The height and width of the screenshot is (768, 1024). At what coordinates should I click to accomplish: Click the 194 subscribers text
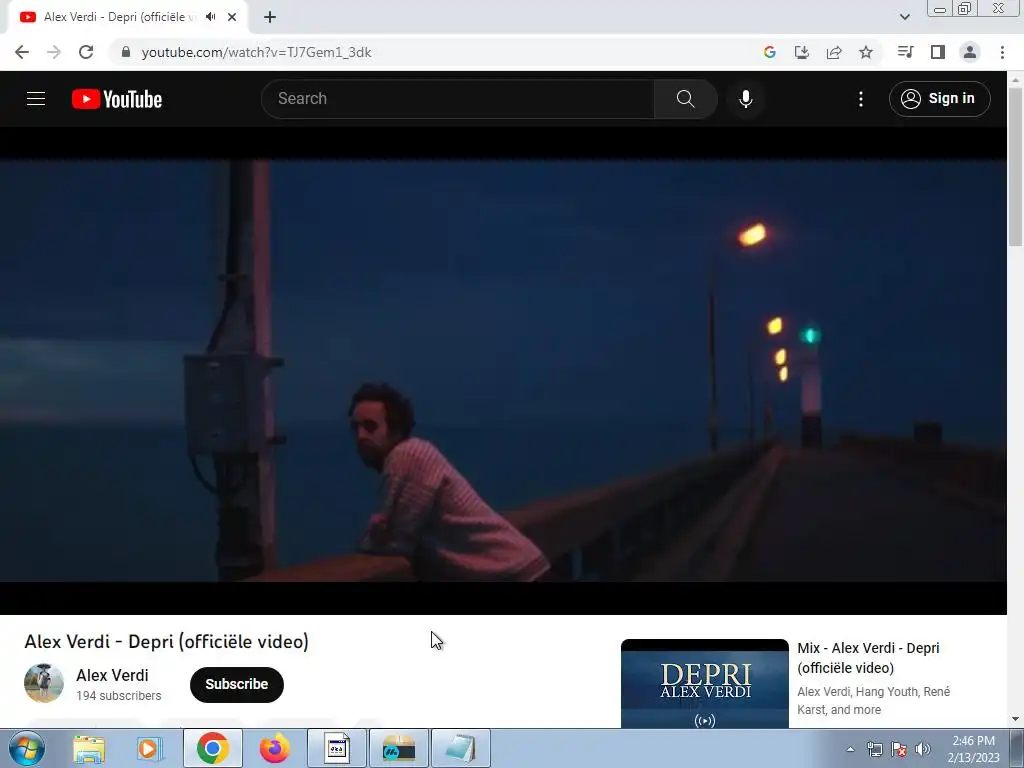pos(119,696)
